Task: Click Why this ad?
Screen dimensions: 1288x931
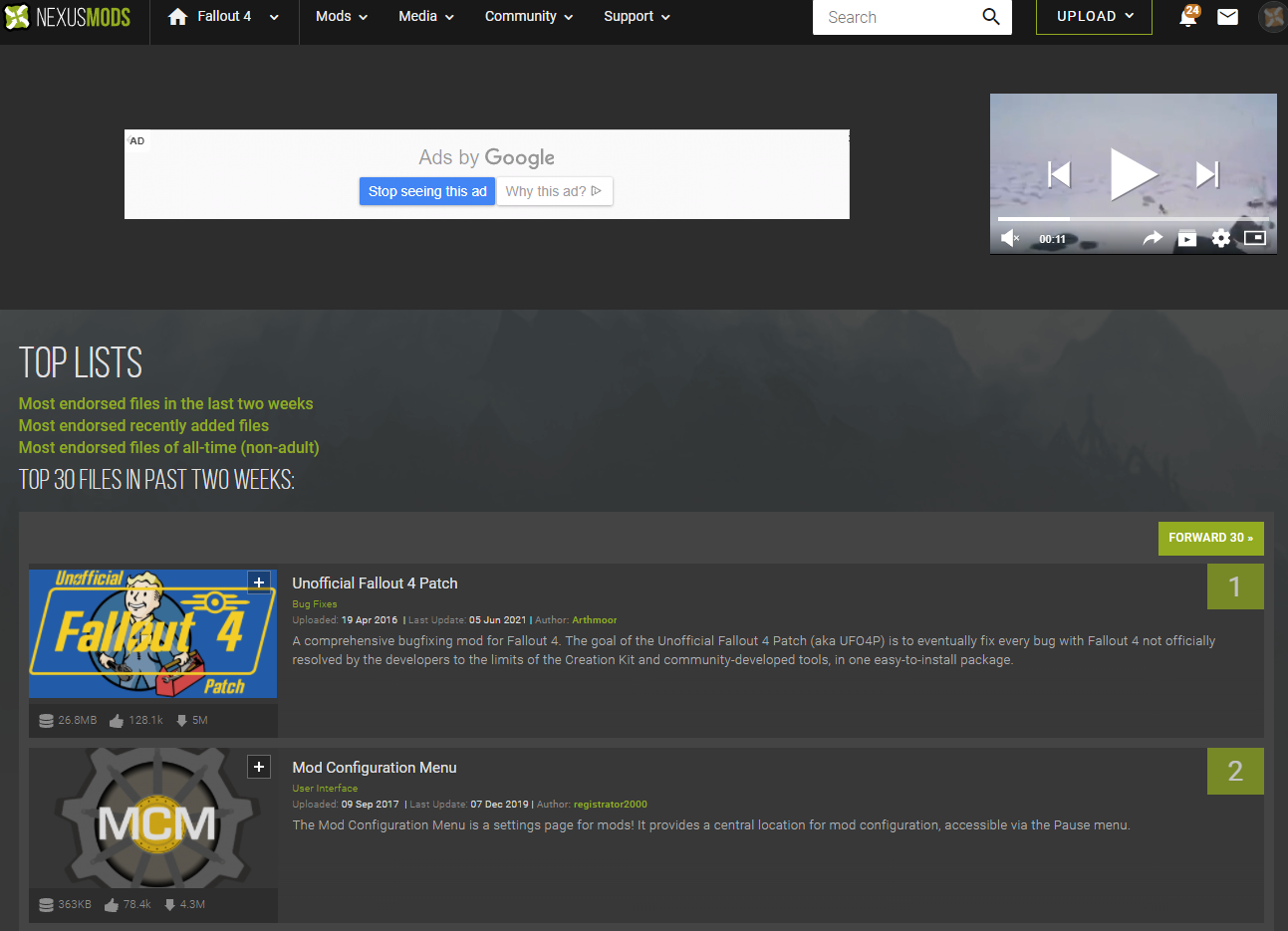Action: [554, 191]
